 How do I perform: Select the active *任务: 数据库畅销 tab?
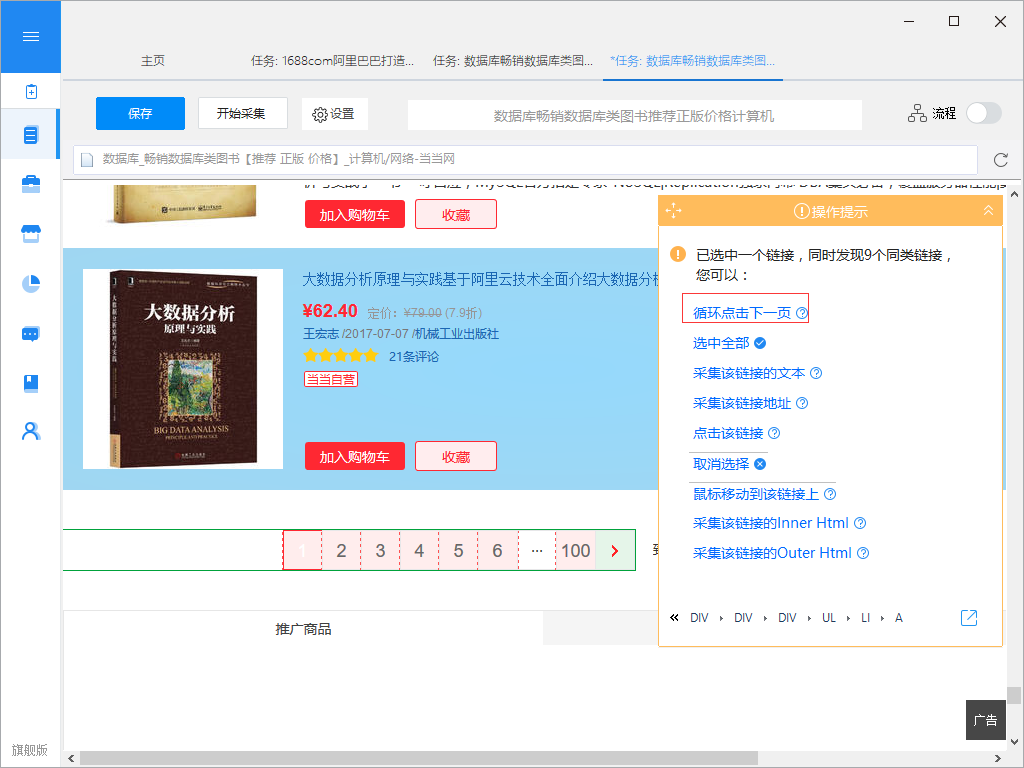click(693, 61)
